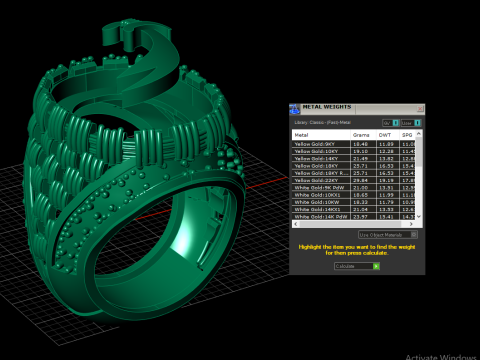Screen dimensions: 480x360
Task: Click scroll down arrow in metal list
Action: coord(419,217)
